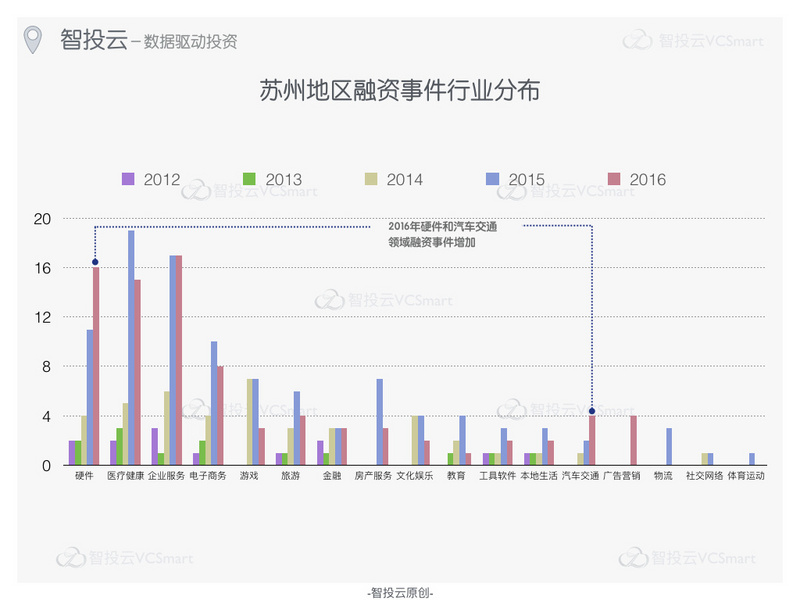This screenshot has height=600, width=800.
Task: Click the tallest 2015 bar in 医疗健康
Action: click(x=131, y=348)
